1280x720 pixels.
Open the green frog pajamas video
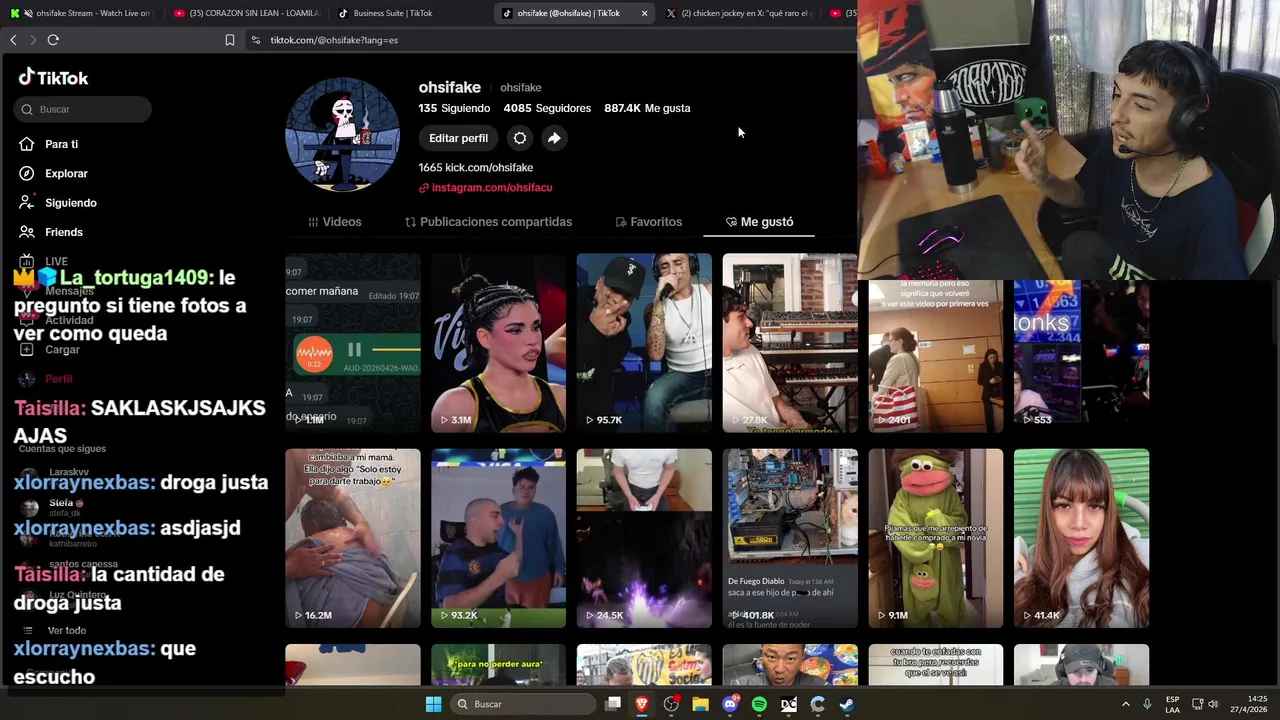pyautogui.click(x=935, y=538)
